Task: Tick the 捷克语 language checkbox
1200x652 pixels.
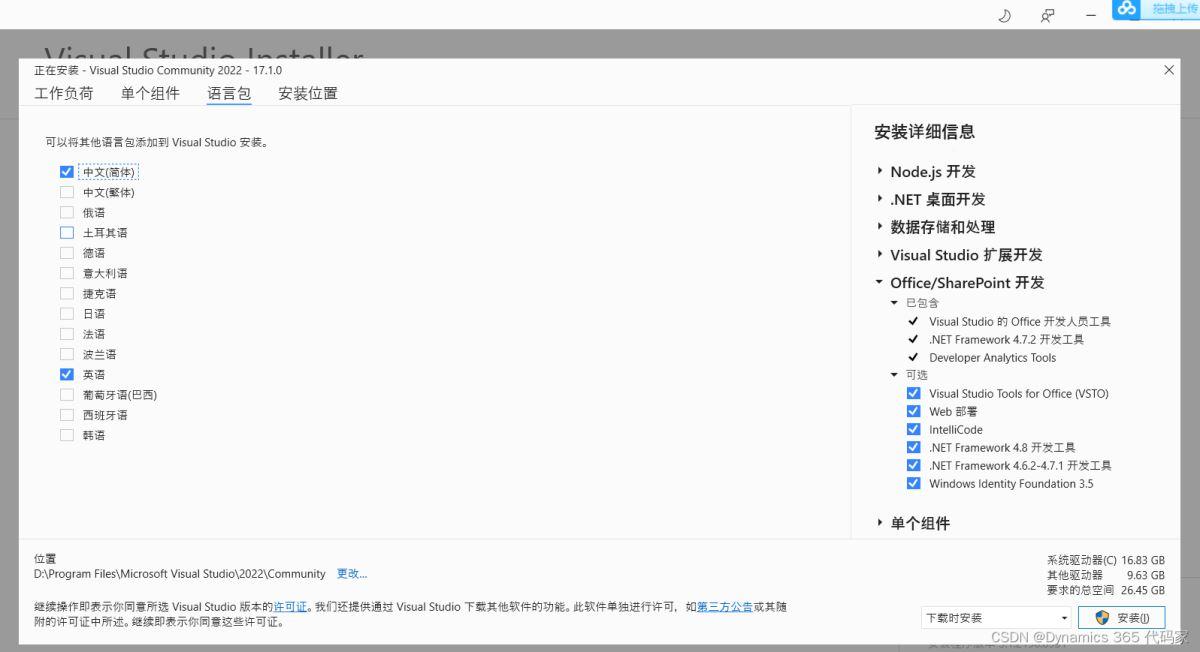Action: (x=67, y=293)
